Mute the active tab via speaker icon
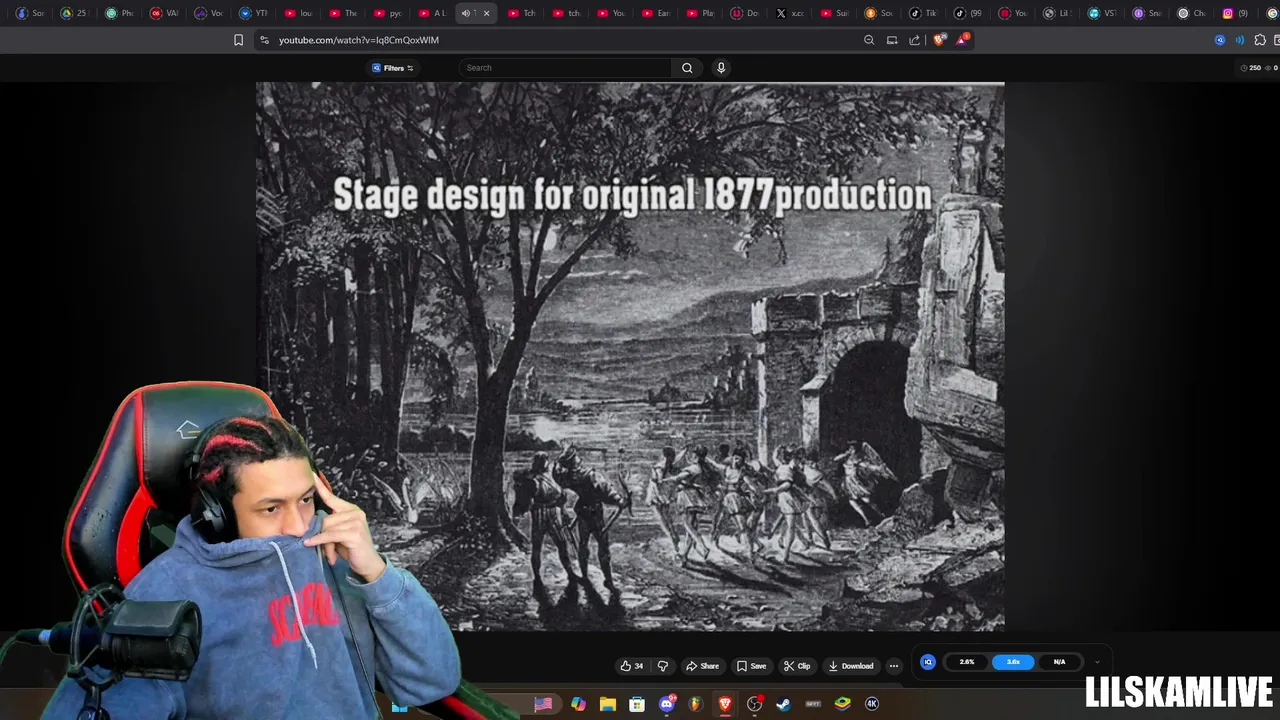Screen dimensions: 1280x720 pos(466,13)
